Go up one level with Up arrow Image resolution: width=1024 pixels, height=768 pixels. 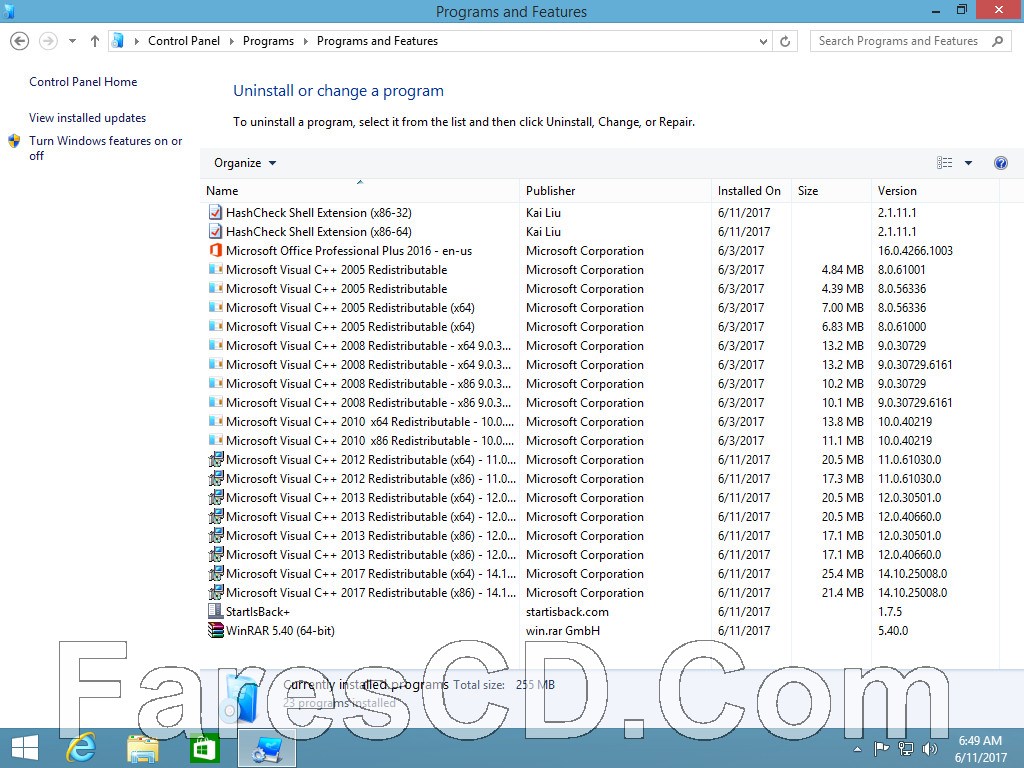(x=95, y=41)
